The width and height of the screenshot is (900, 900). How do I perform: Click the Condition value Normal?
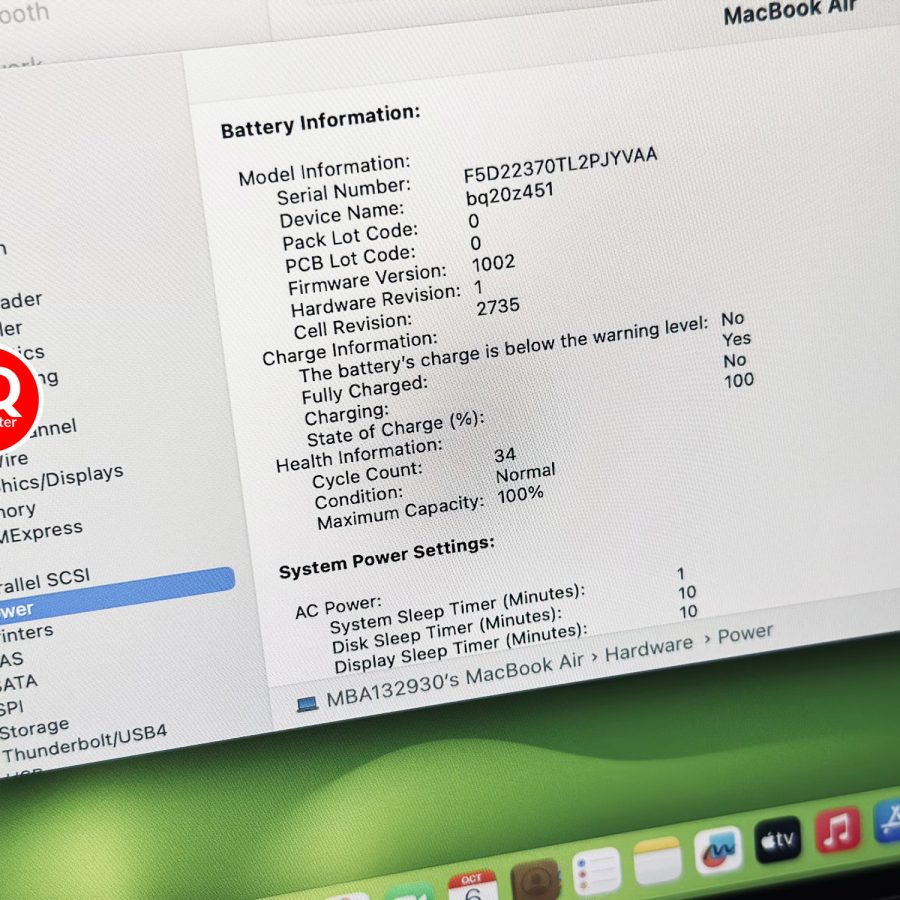526,474
